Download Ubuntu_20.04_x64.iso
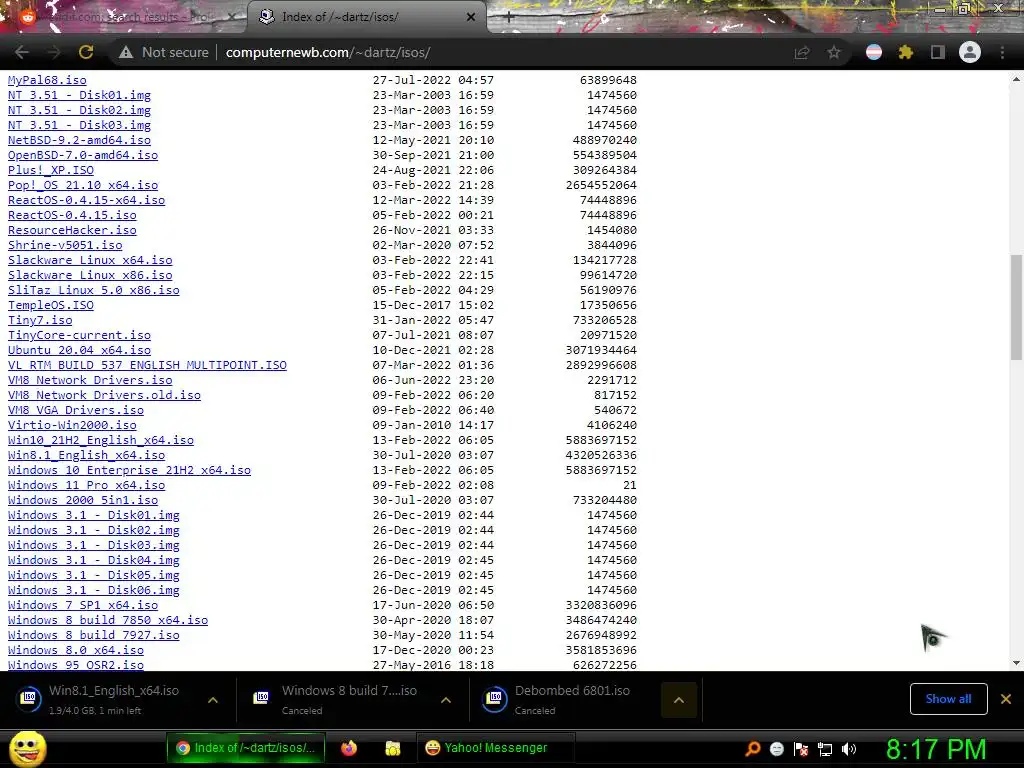This screenshot has height=768, width=1024. click(79, 350)
